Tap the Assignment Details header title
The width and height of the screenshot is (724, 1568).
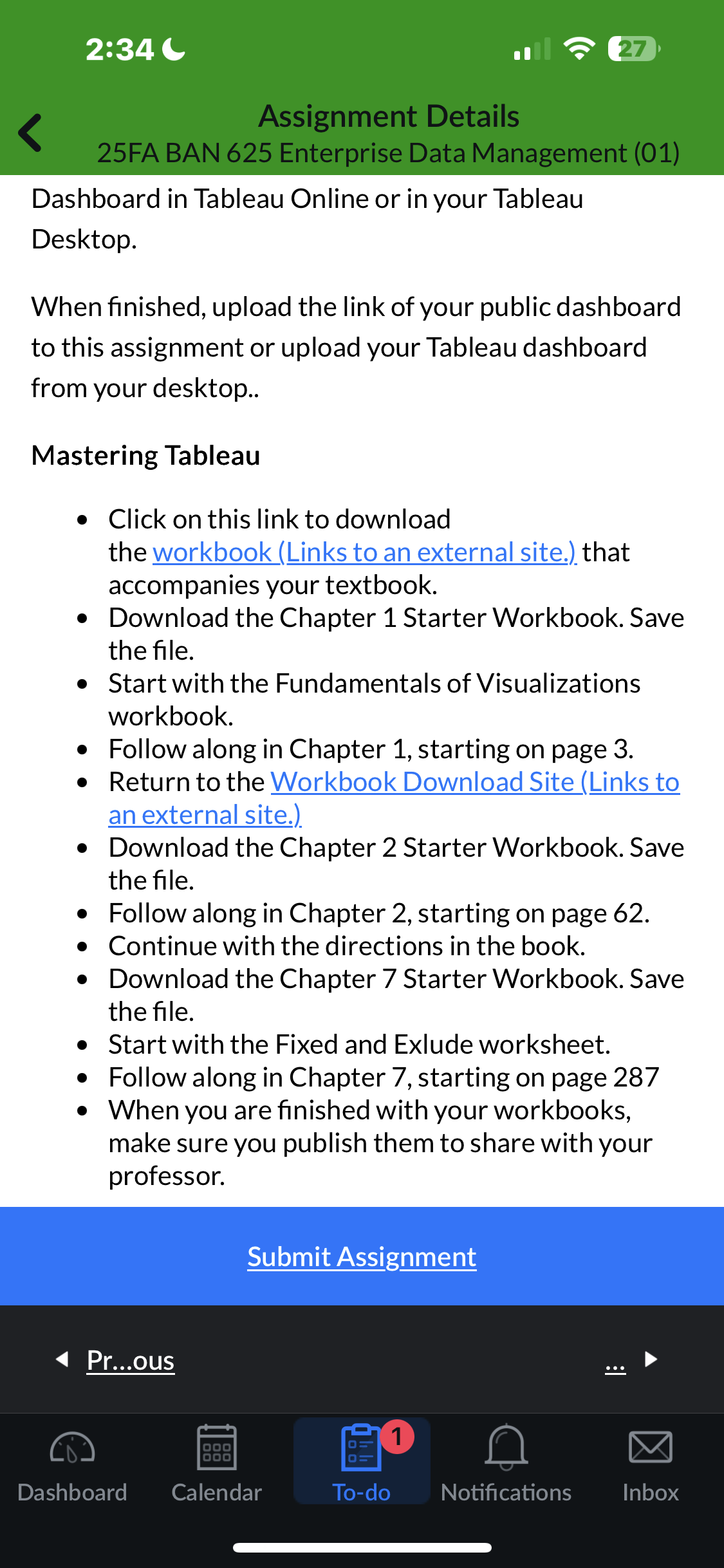[389, 117]
